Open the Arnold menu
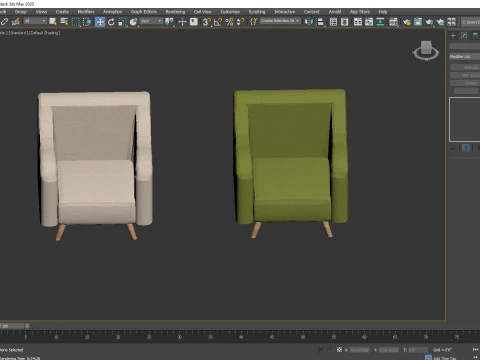This screenshot has height=360, width=480. click(335, 12)
